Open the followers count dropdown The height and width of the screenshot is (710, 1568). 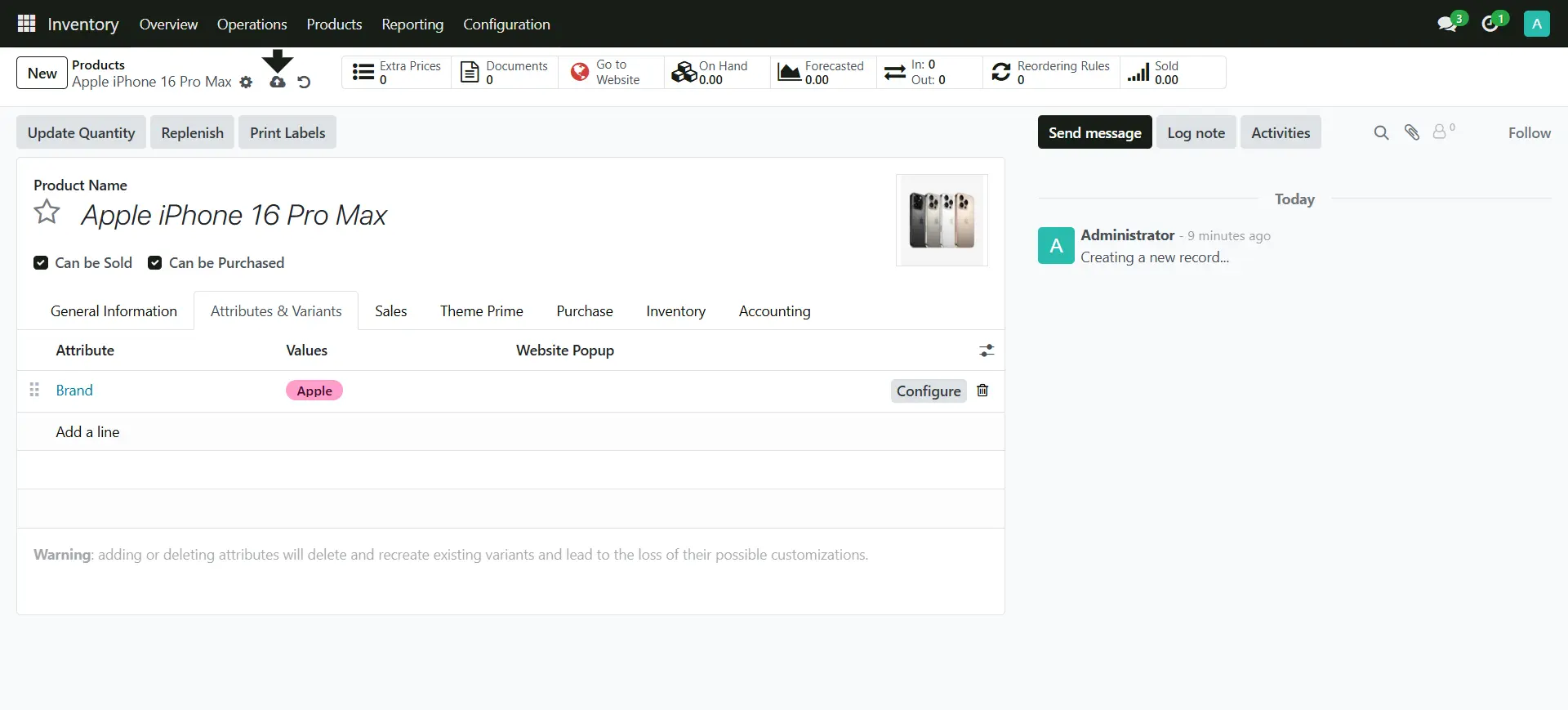[1443, 132]
